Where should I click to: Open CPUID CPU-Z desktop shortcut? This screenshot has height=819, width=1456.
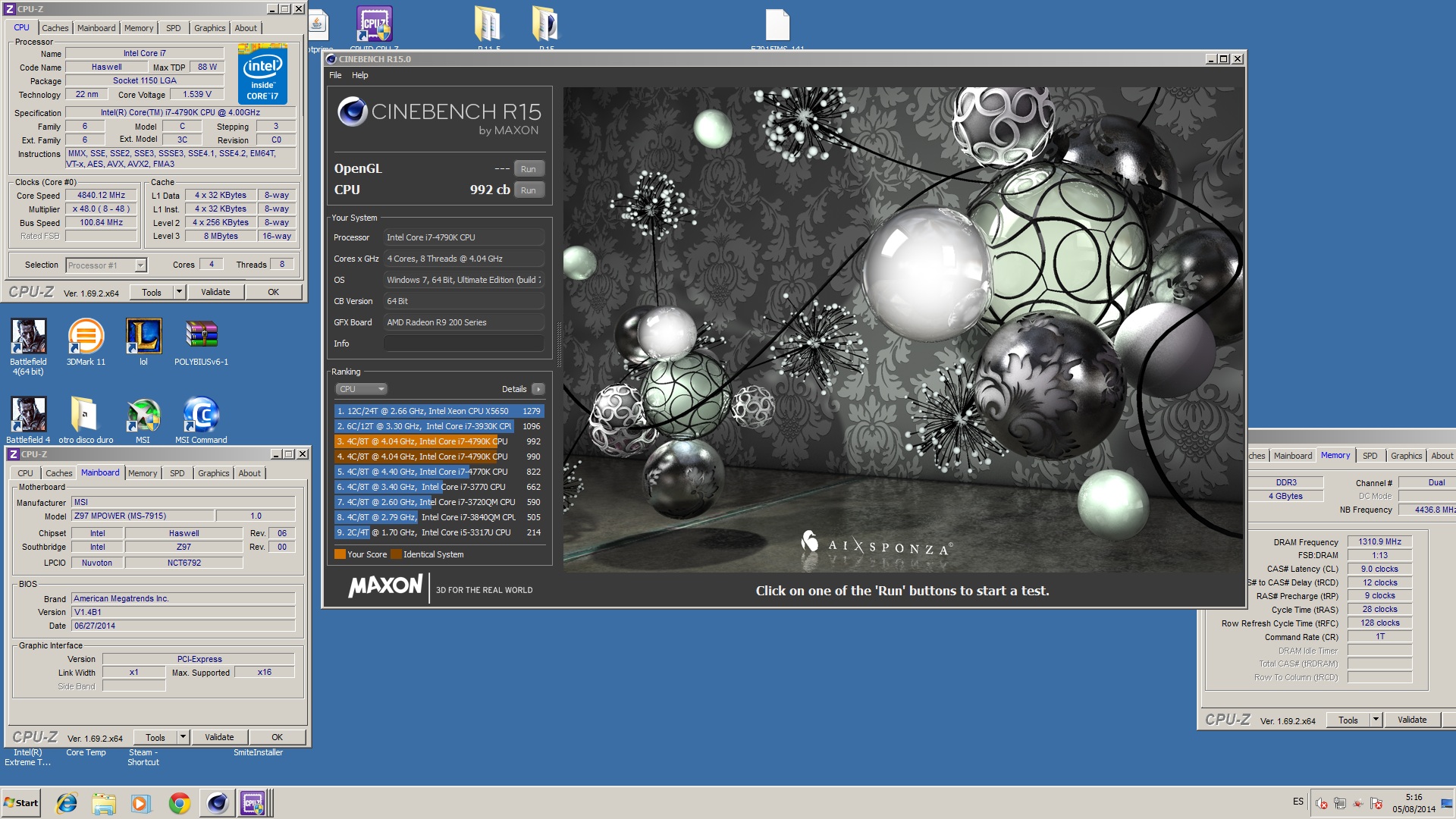pyautogui.click(x=375, y=29)
